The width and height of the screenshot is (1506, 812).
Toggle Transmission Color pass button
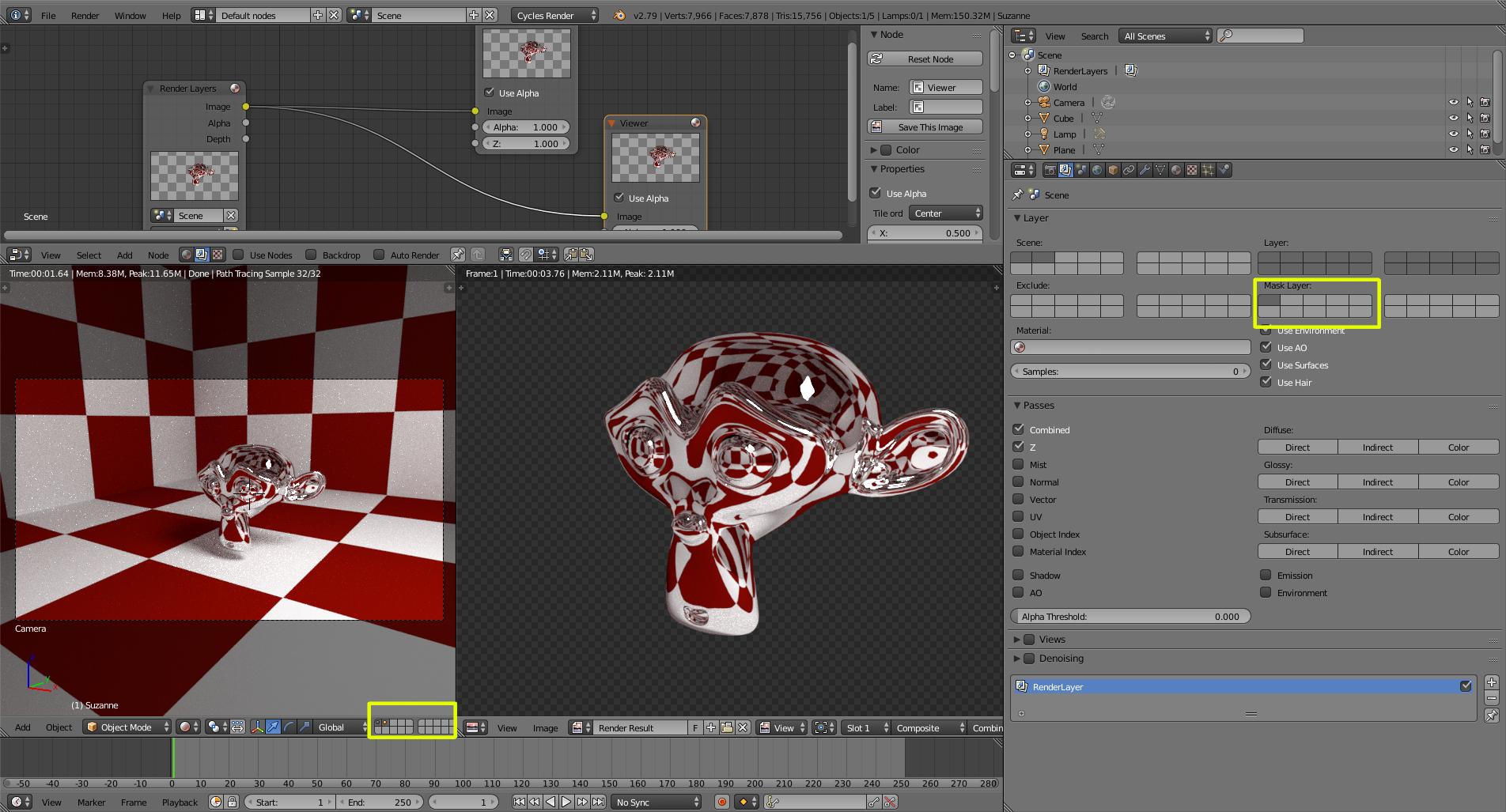click(1459, 516)
